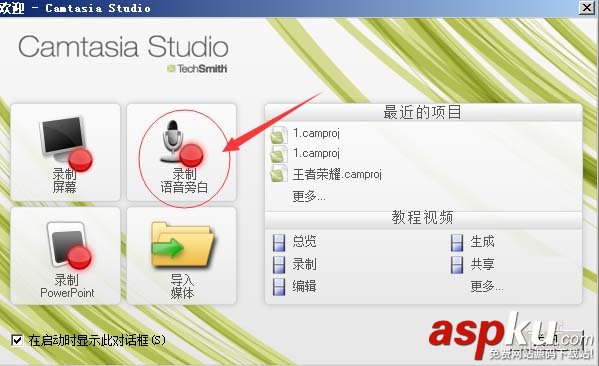Click the 共享 tutorial video icon
The height and width of the screenshot is (366, 599).
pyautogui.click(x=457, y=265)
